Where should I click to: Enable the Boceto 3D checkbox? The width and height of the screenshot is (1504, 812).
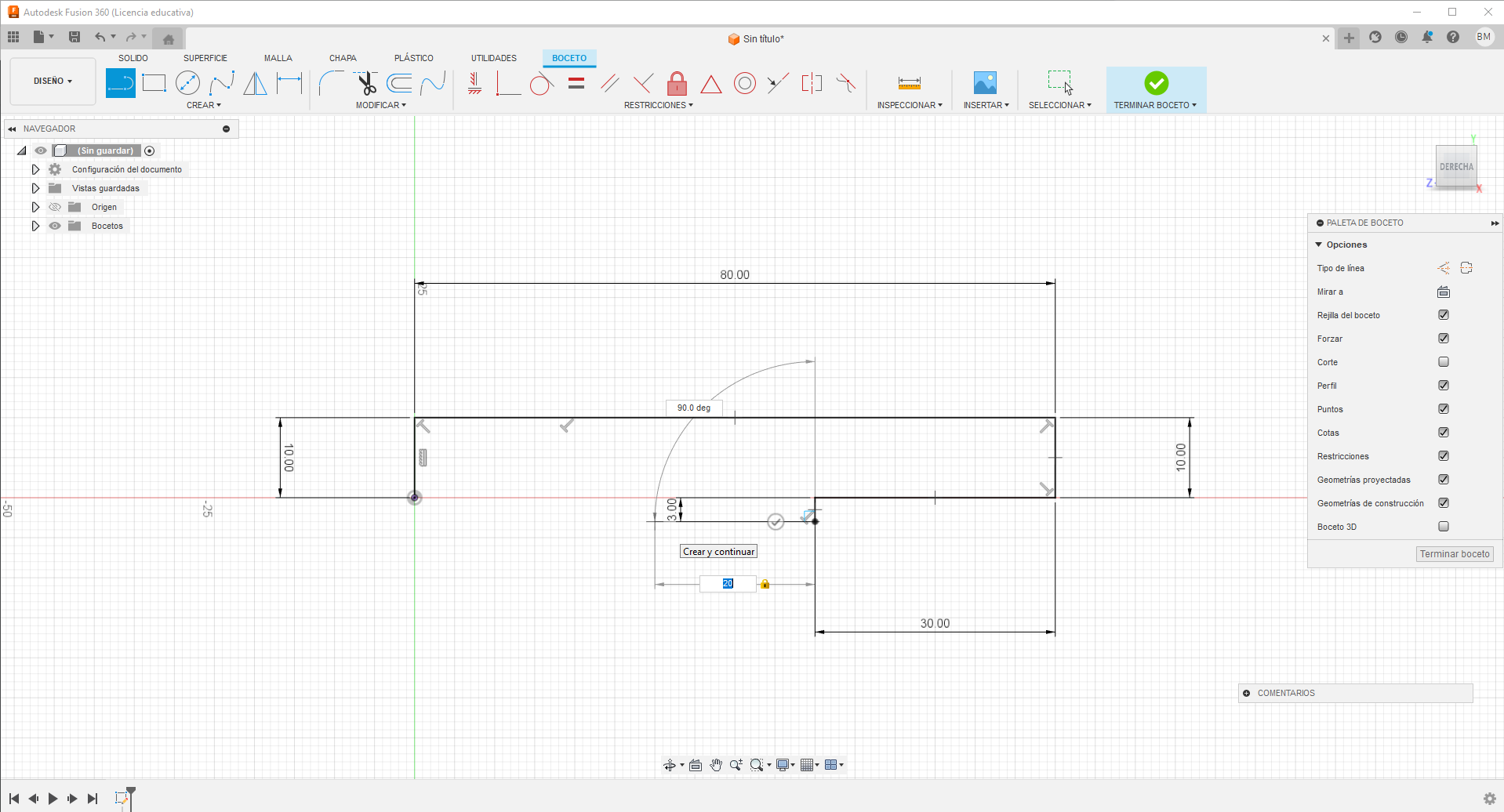[x=1444, y=527]
